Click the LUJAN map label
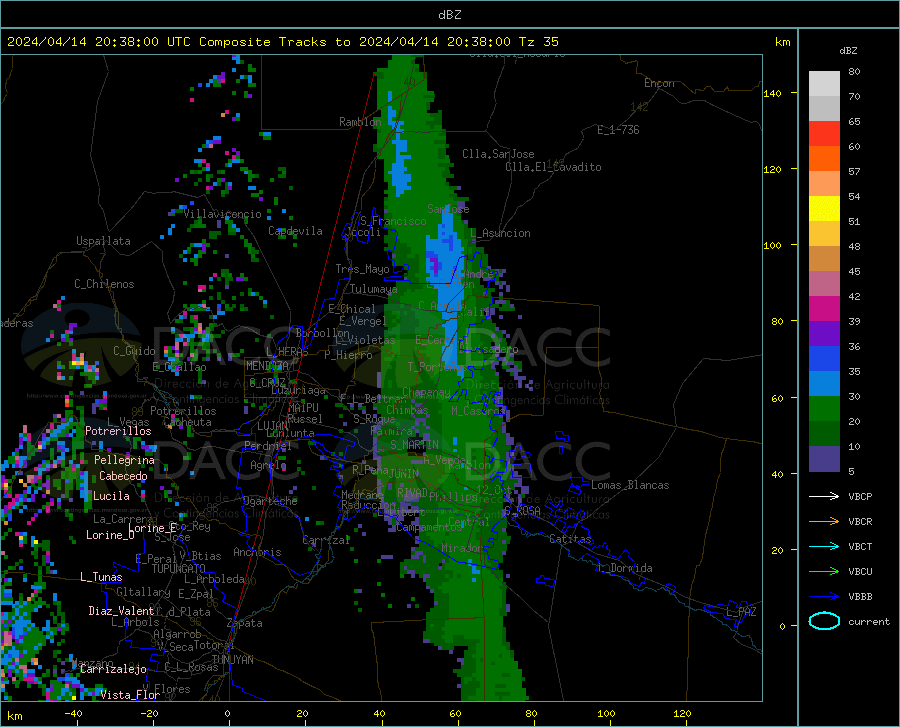900x727 pixels. click(272, 426)
